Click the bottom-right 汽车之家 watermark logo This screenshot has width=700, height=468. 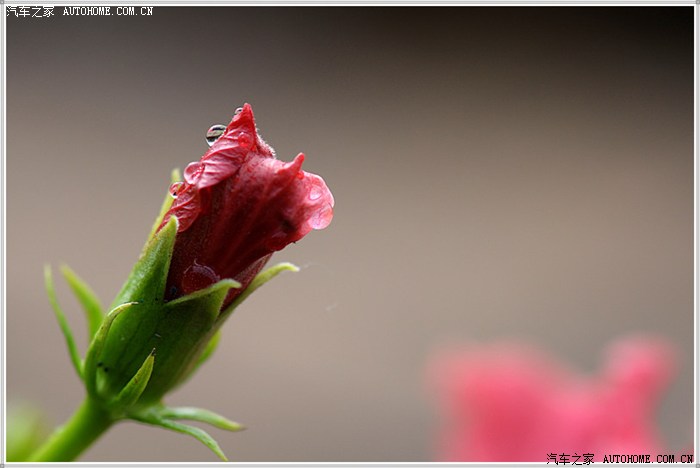pyautogui.click(x=570, y=459)
